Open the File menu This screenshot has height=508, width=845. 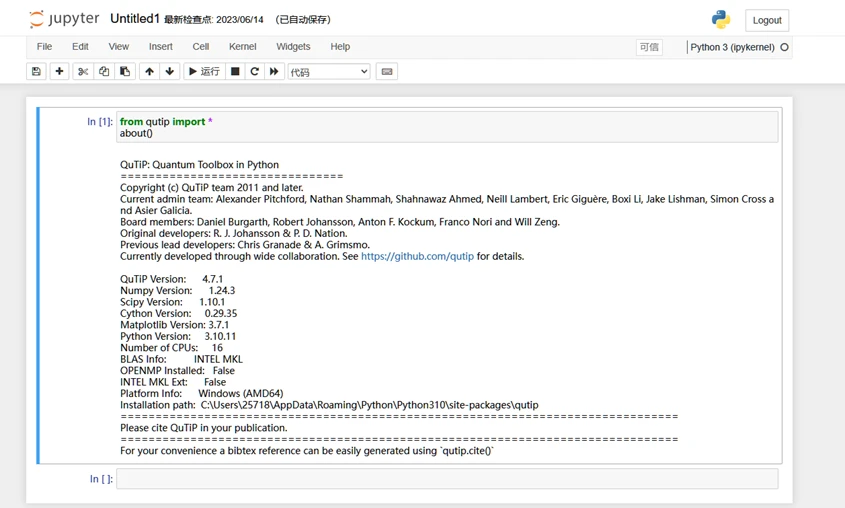coord(44,46)
